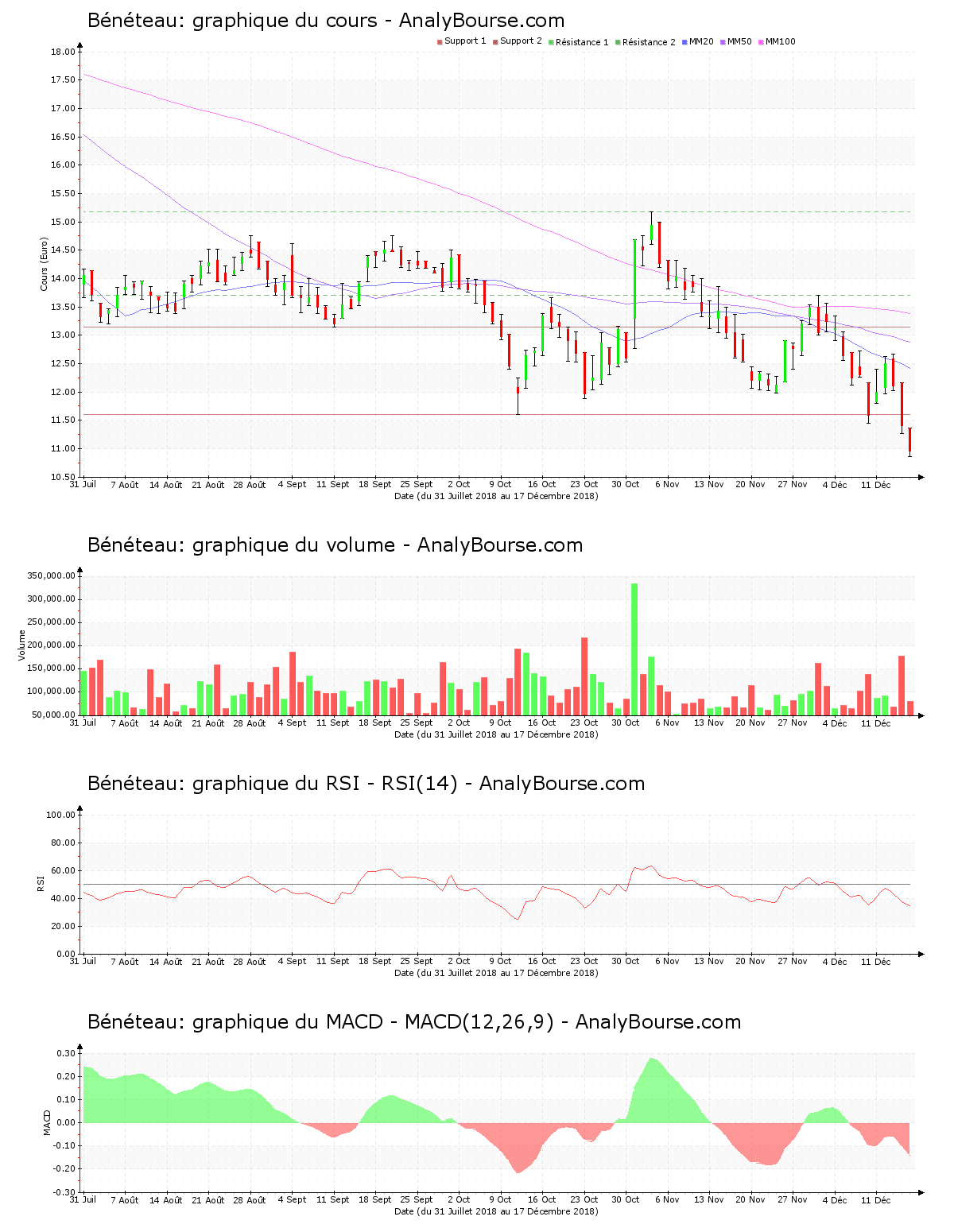Click the date range caption under RSI chart

pos(496,973)
